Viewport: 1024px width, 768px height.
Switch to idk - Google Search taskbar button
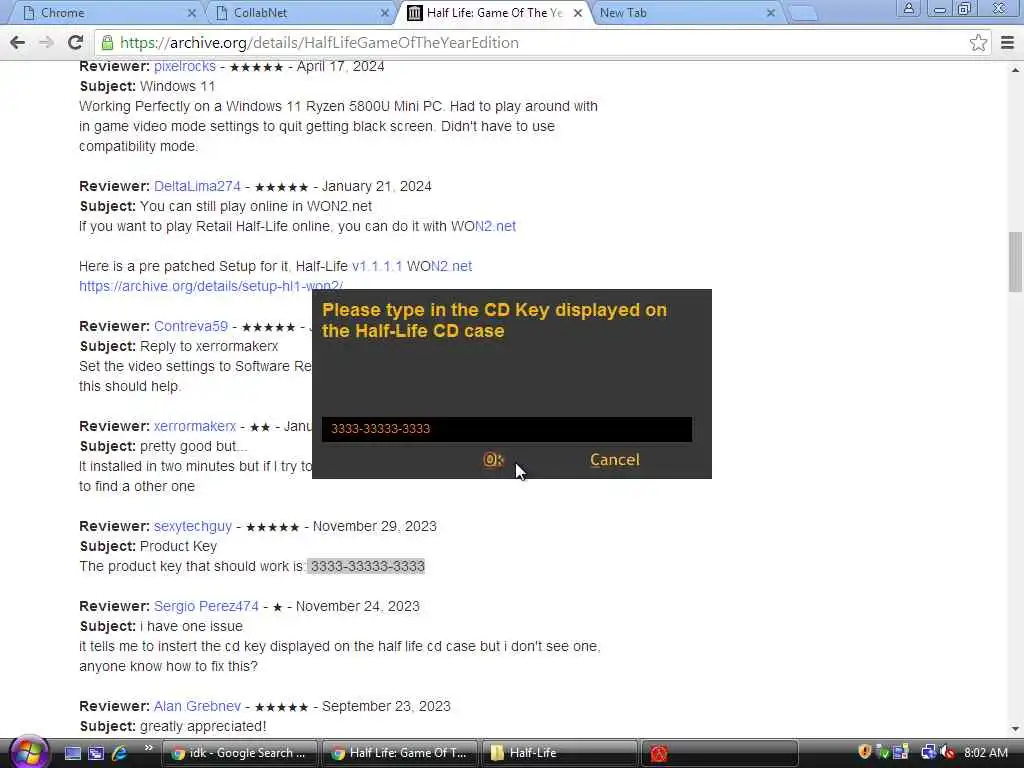[239, 753]
